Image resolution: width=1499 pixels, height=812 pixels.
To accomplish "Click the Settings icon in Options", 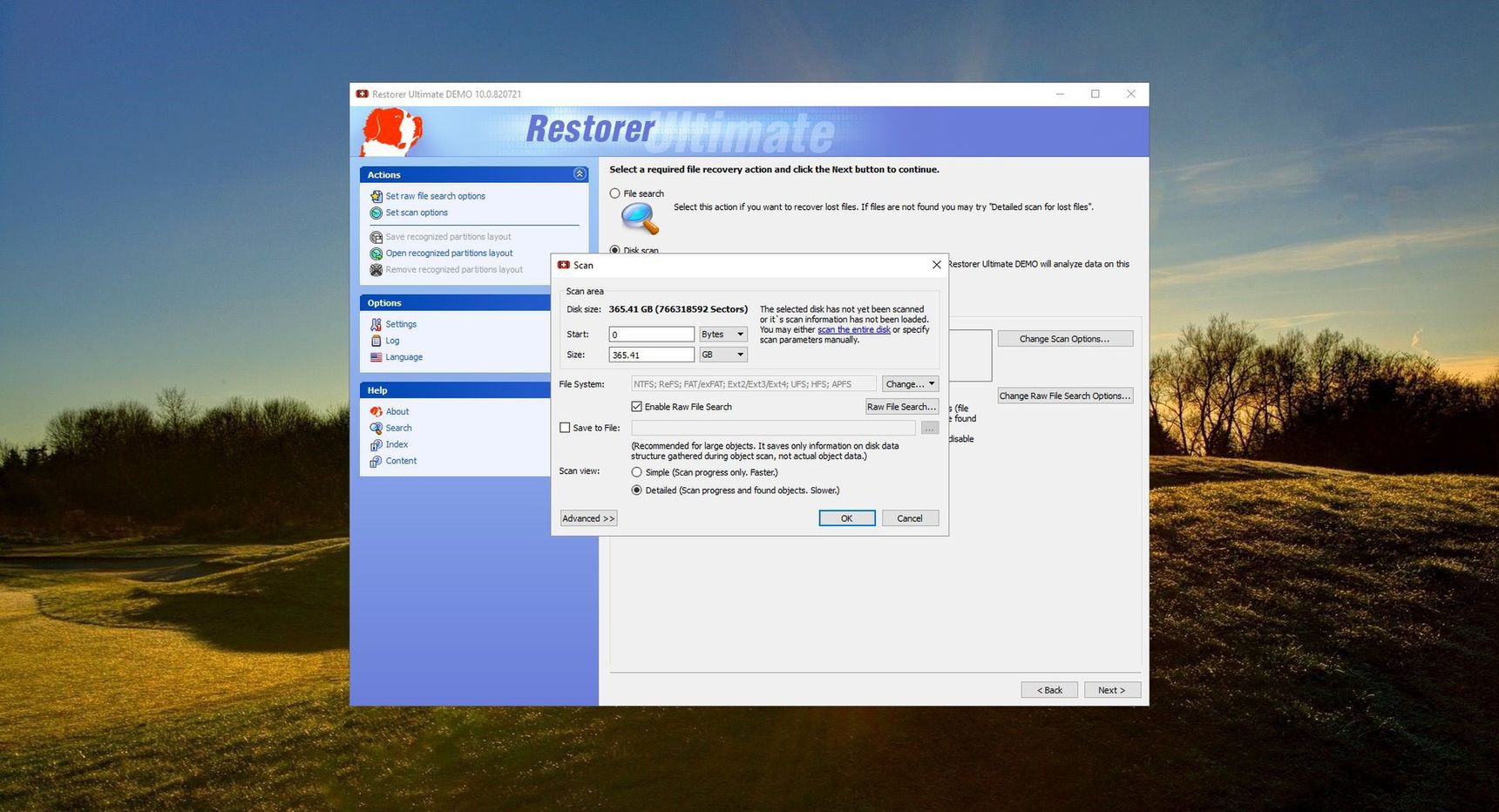I will 376,324.
